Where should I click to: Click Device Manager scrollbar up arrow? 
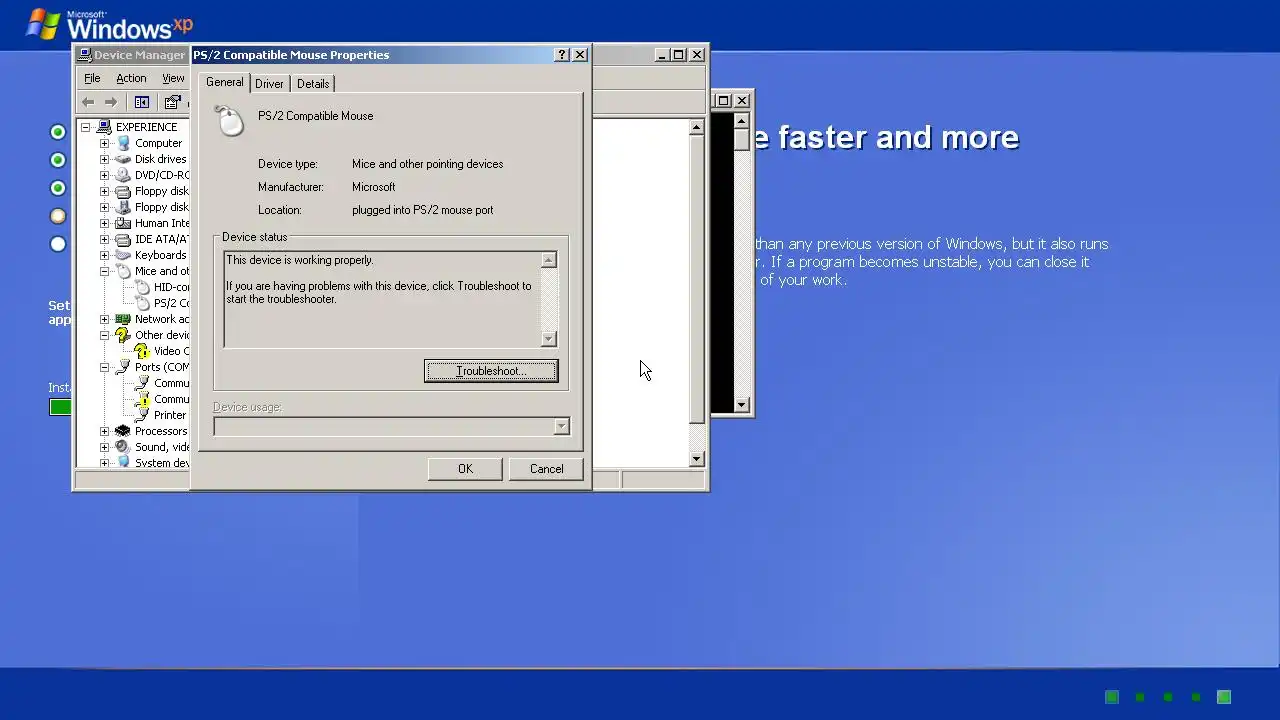coord(697,128)
